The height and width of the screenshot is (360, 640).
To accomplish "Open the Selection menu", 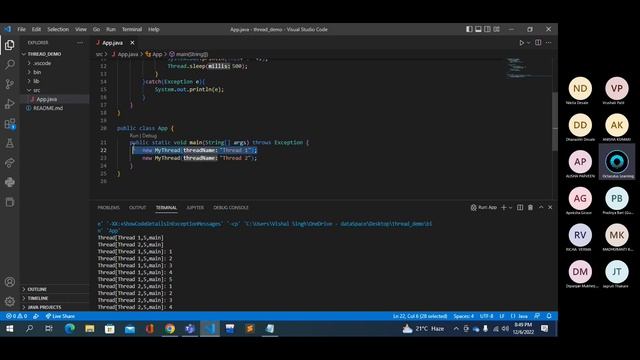I will (x=58, y=29).
